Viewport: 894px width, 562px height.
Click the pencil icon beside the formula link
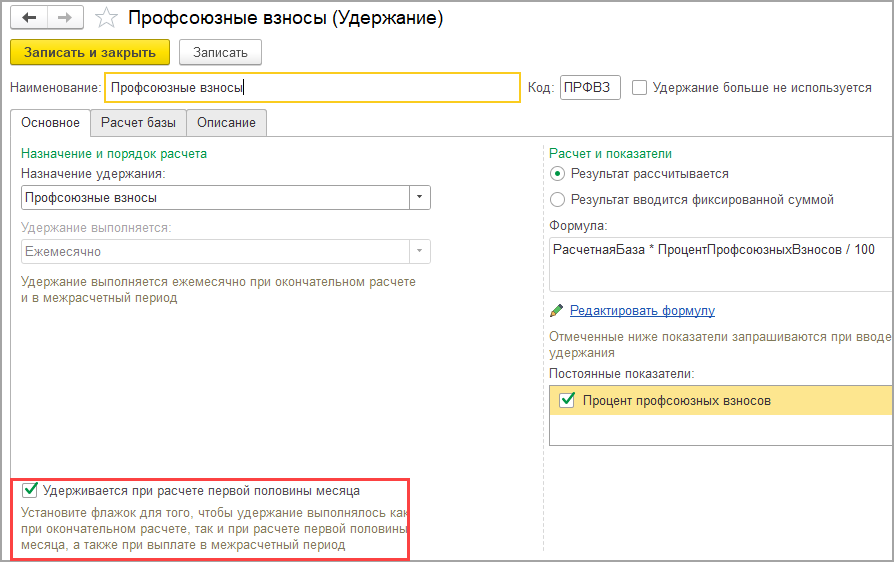tap(557, 311)
